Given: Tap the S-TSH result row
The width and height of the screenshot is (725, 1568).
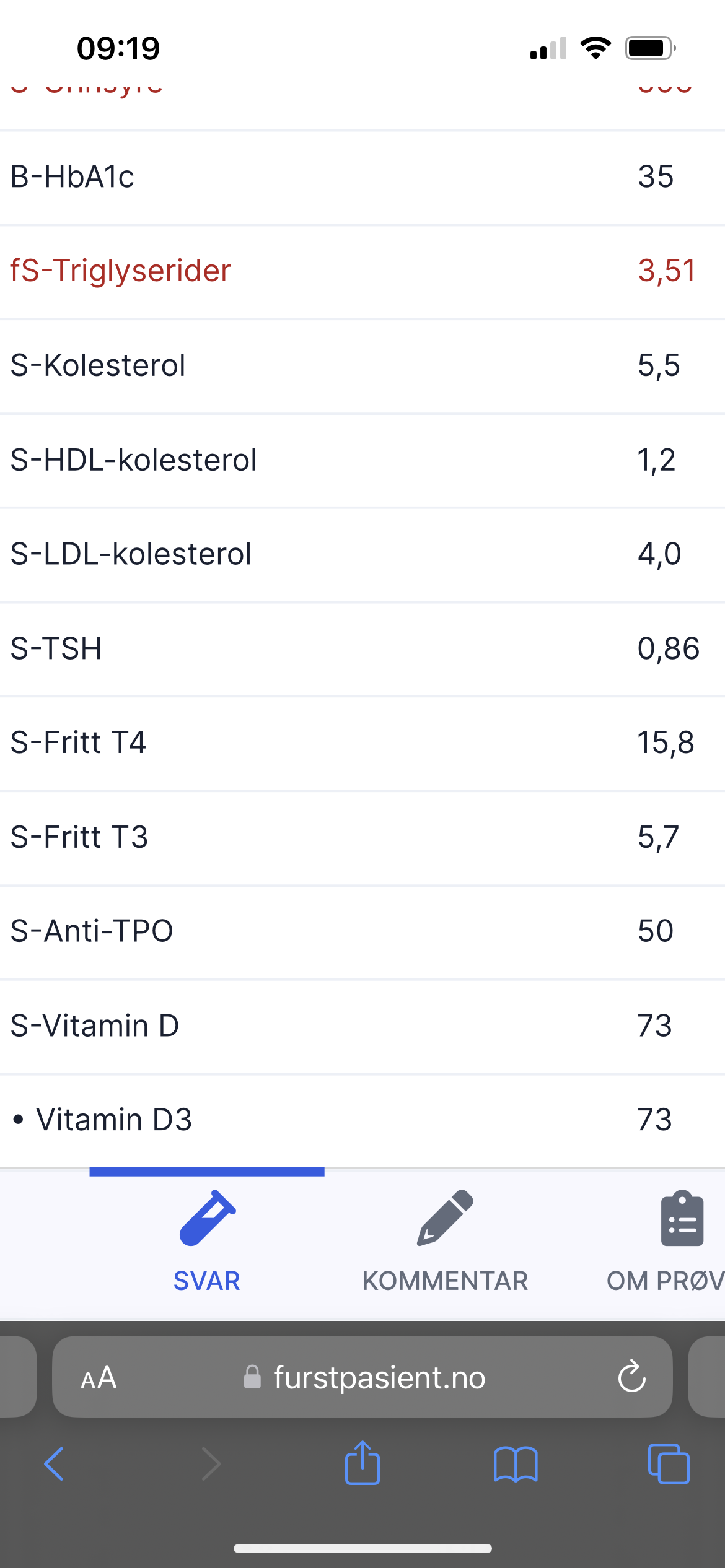Looking at the screenshot, I should tap(362, 648).
